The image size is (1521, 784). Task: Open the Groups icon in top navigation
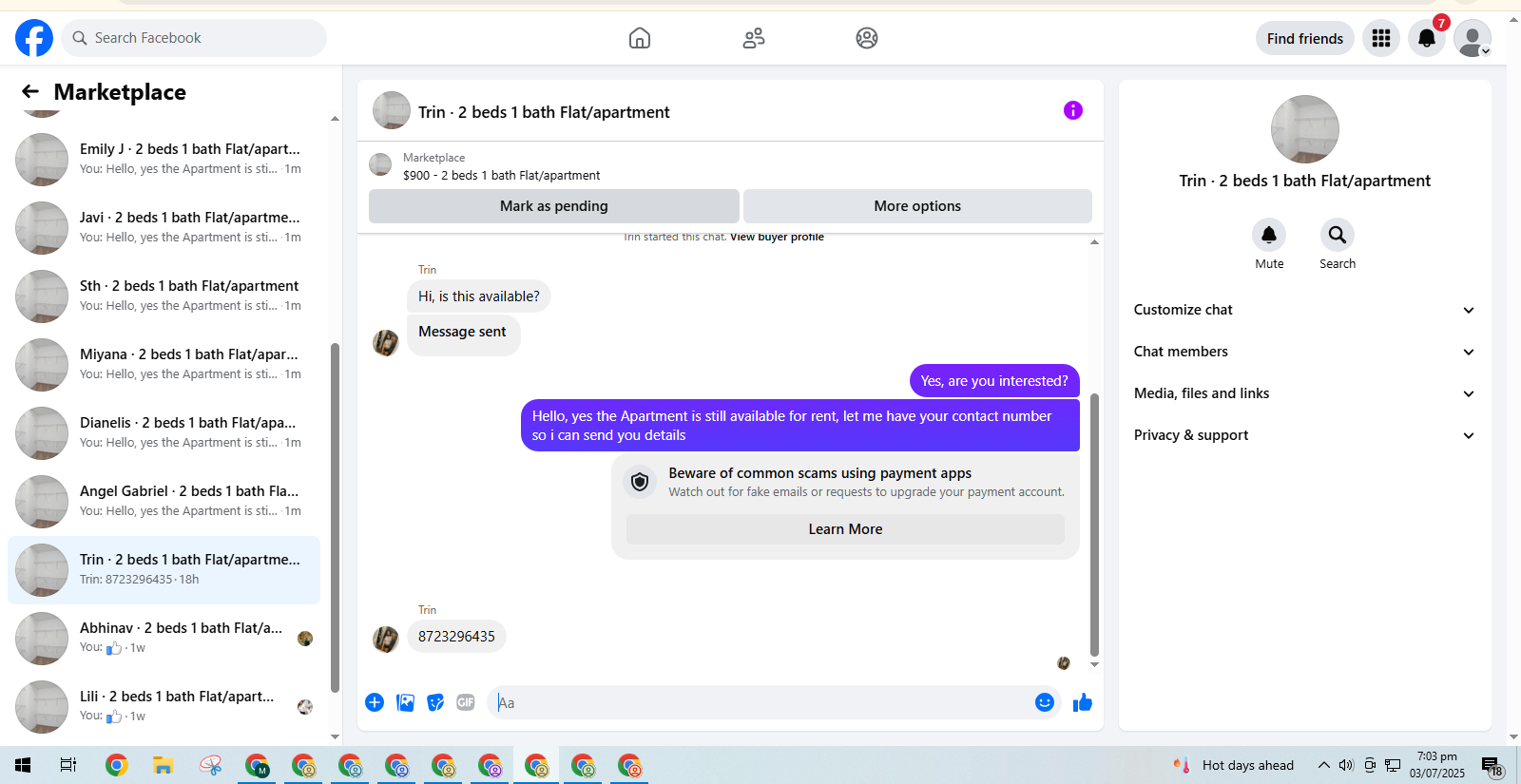click(x=867, y=38)
